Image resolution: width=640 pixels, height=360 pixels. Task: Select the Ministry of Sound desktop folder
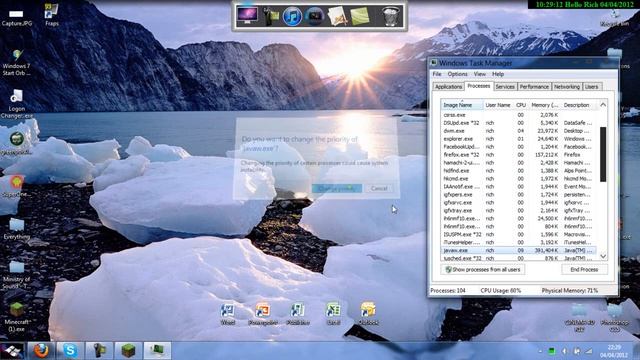pyautogui.click(x=16, y=275)
